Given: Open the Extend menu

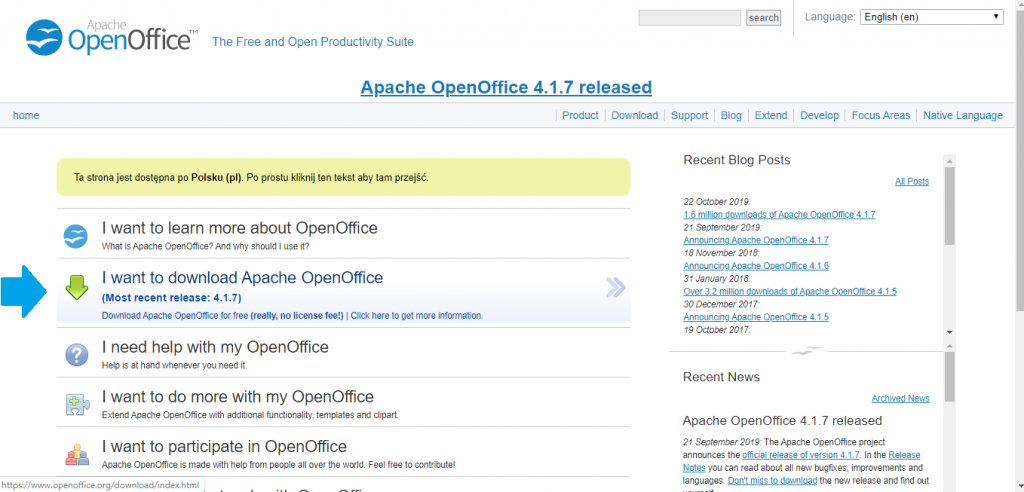Looking at the screenshot, I should click(771, 116).
